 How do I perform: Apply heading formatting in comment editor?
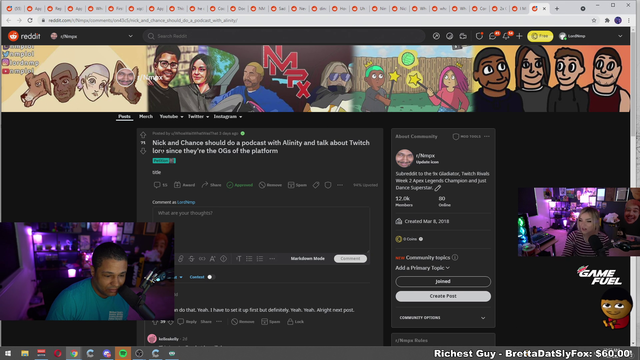(x=239, y=258)
